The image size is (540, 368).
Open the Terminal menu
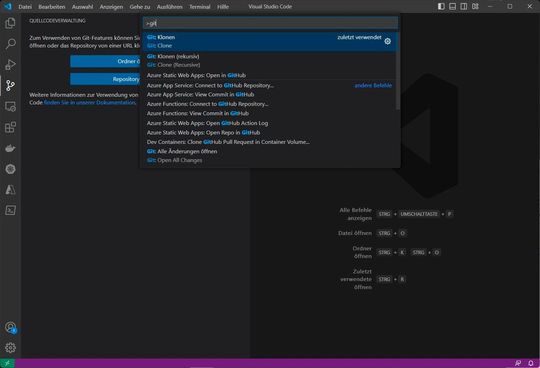(200, 7)
